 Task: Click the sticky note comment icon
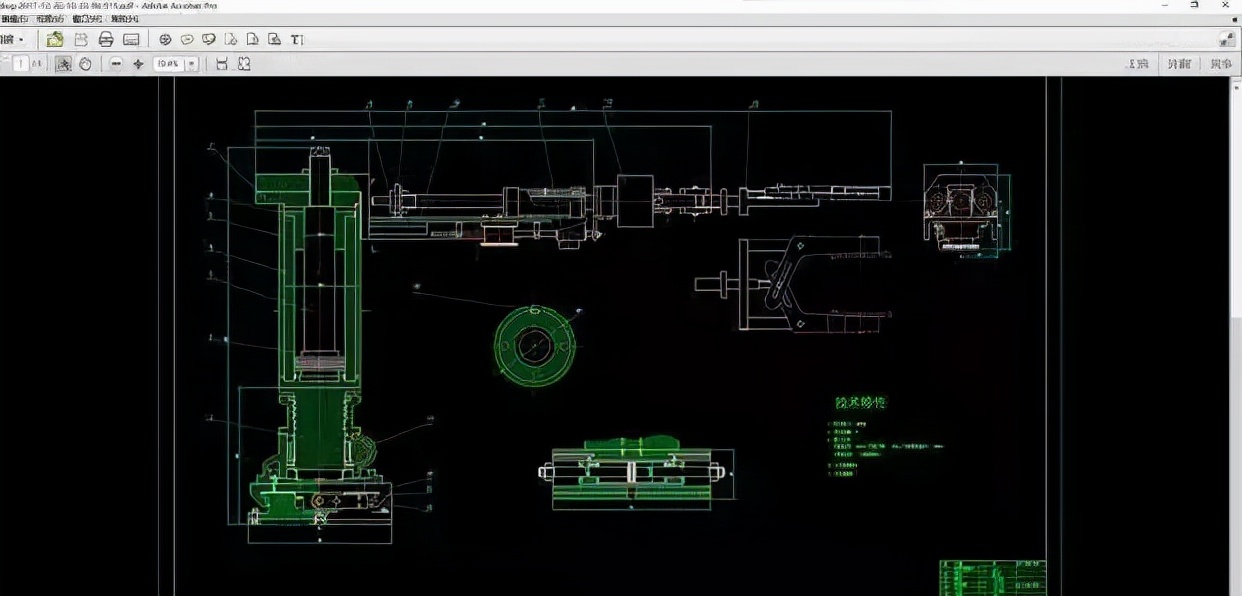pyautogui.click(x=187, y=39)
